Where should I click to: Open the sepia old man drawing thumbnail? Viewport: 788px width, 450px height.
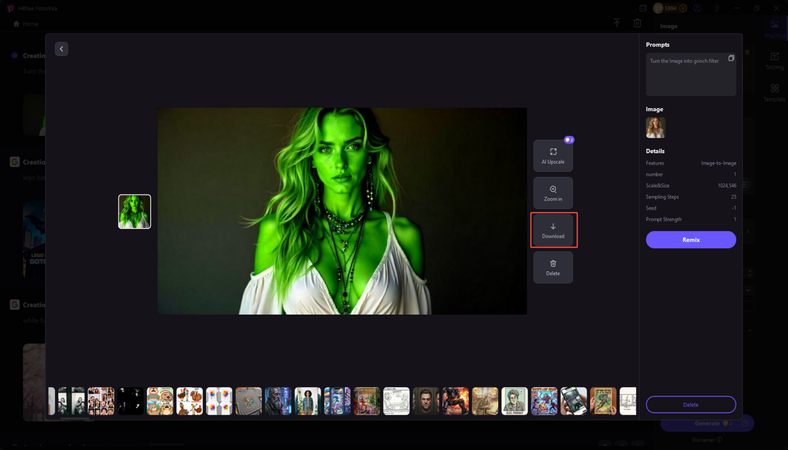tap(485, 401)
